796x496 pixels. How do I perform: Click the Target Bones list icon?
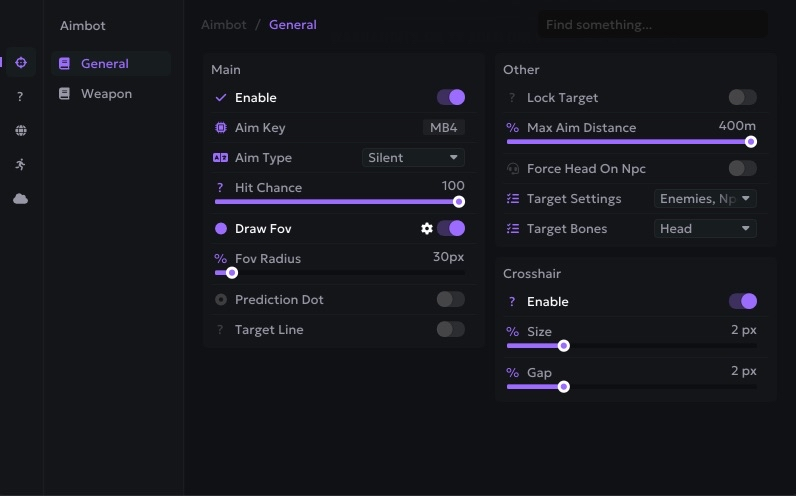[513, 229]
